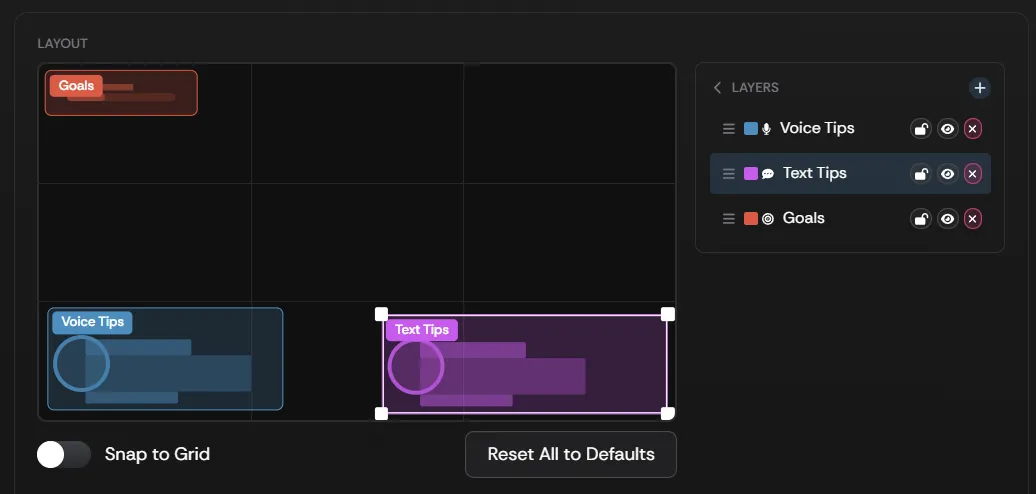The image size is (1036, 494).
Task: Lock the Voice Tips layer
Action: tap(921, 129)
